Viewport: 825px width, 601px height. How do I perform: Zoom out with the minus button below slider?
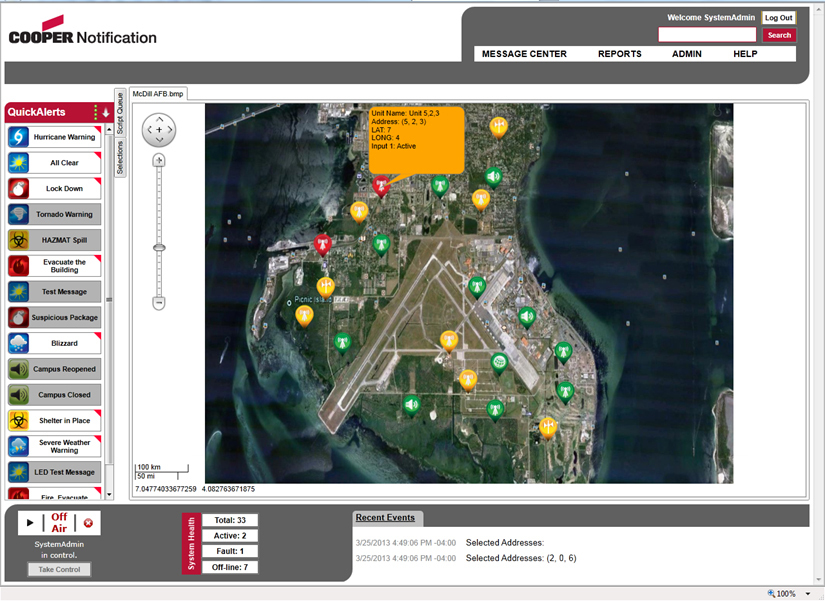159,303
